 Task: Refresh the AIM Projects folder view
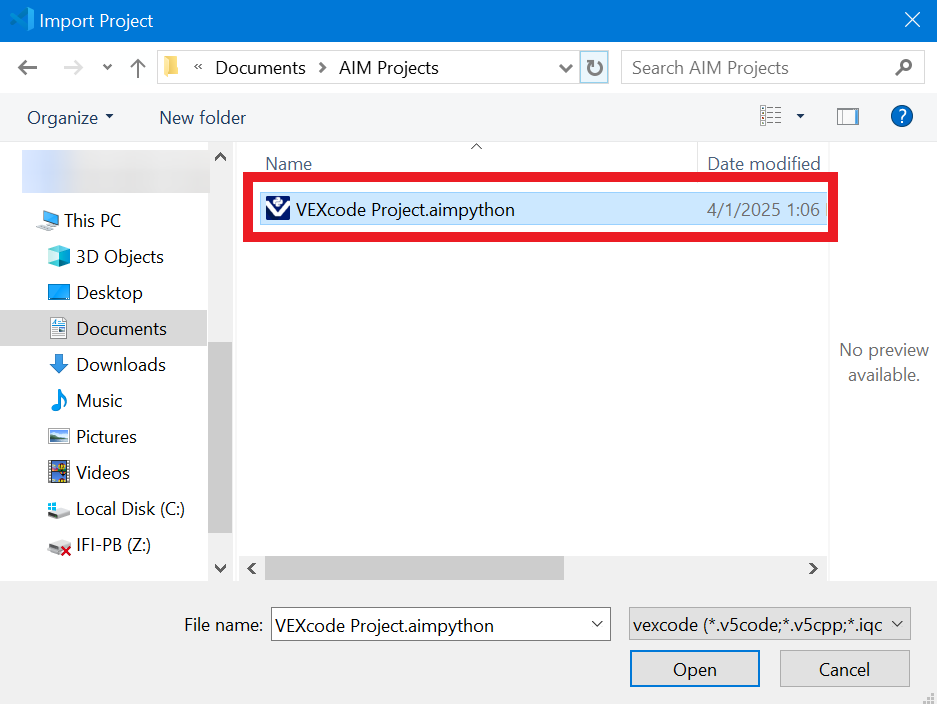click(x=592, y=67)
